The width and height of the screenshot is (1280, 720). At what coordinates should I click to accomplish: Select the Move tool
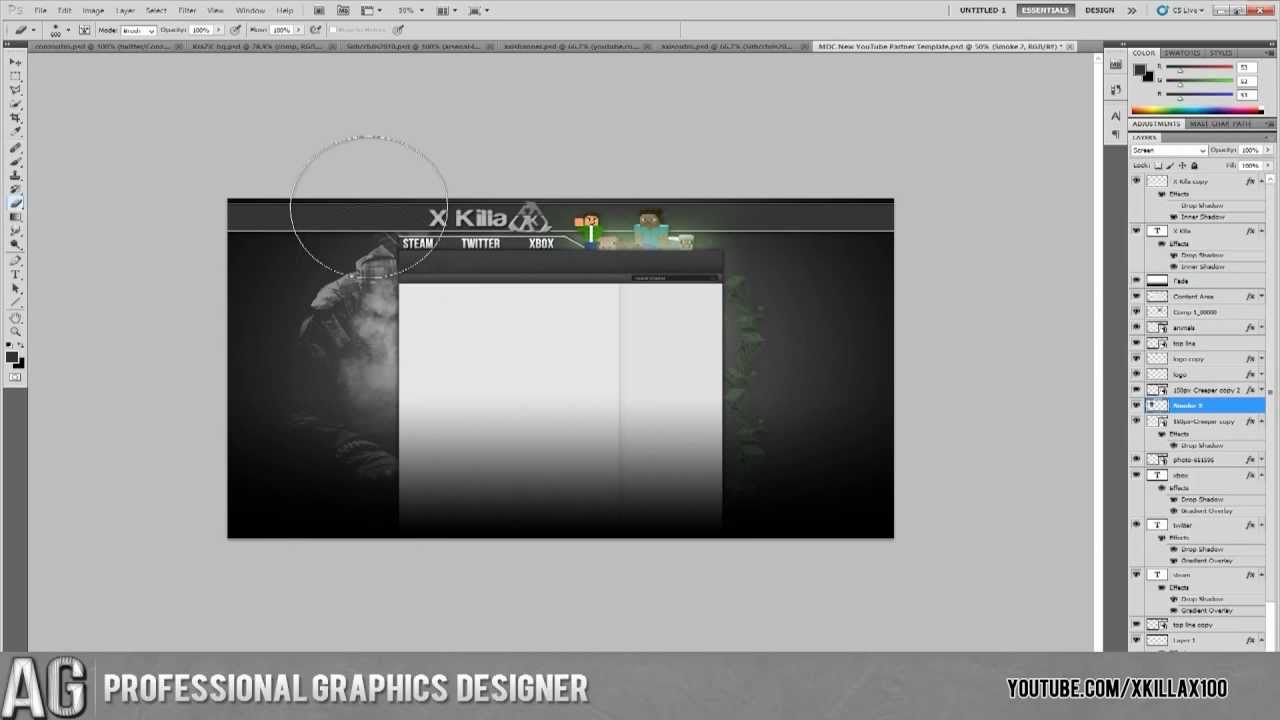tap(15, 62)
